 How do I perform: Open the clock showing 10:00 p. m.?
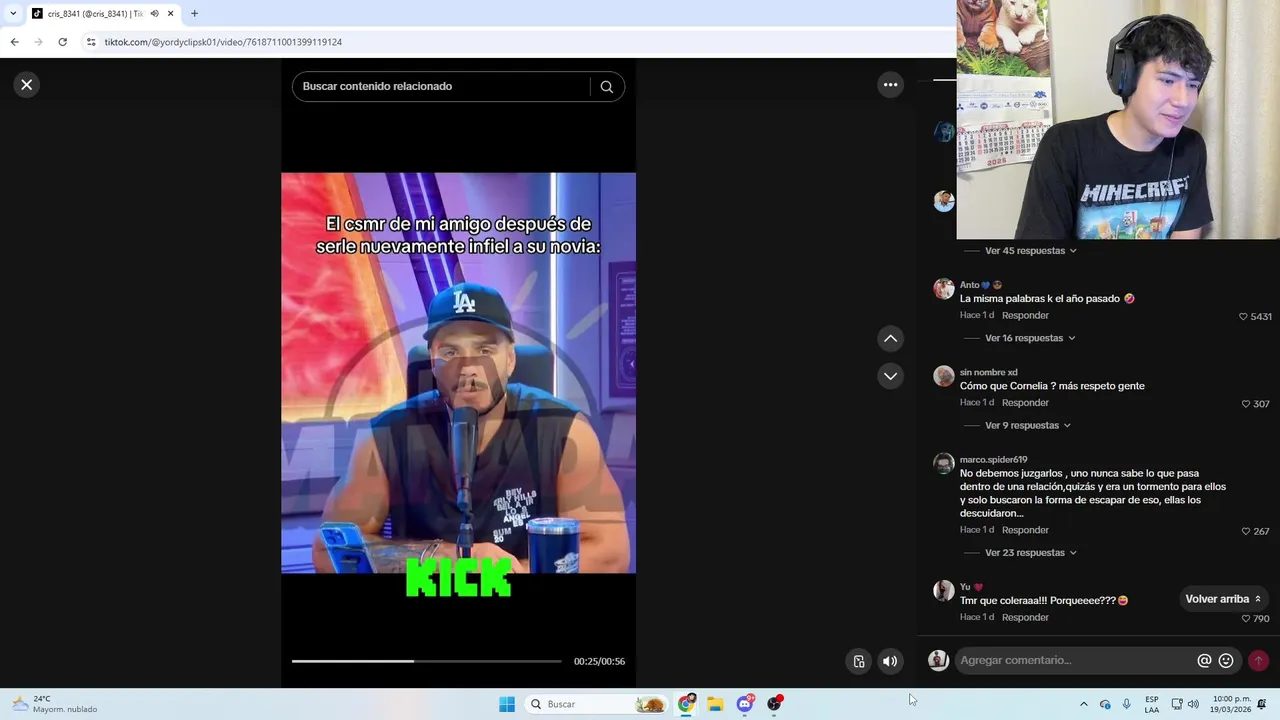pos(1231,704)
